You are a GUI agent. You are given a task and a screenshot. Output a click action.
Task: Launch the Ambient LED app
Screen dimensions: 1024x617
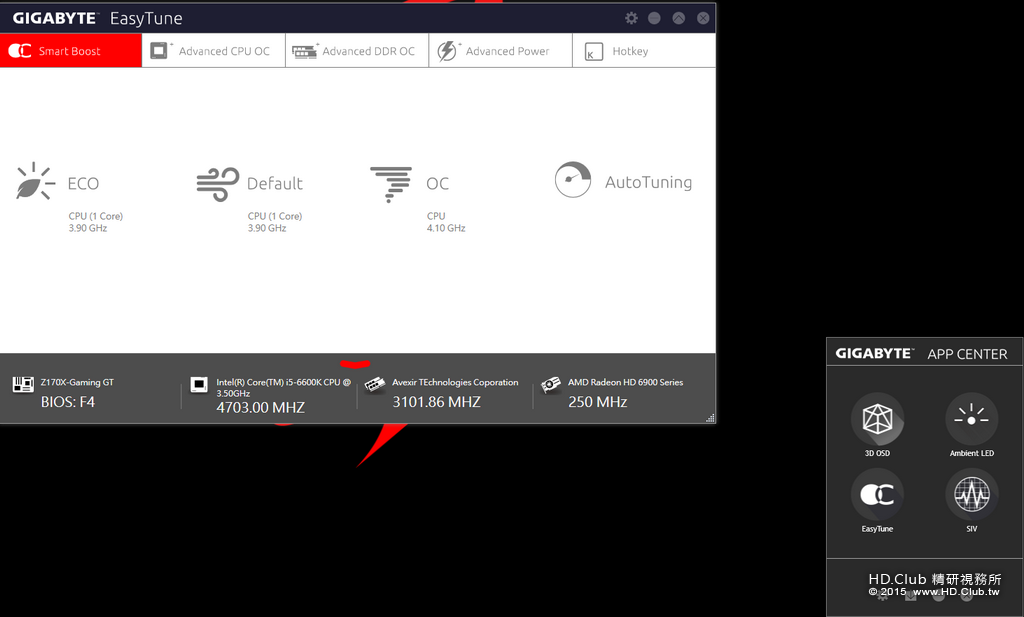(x=972, y=419)
